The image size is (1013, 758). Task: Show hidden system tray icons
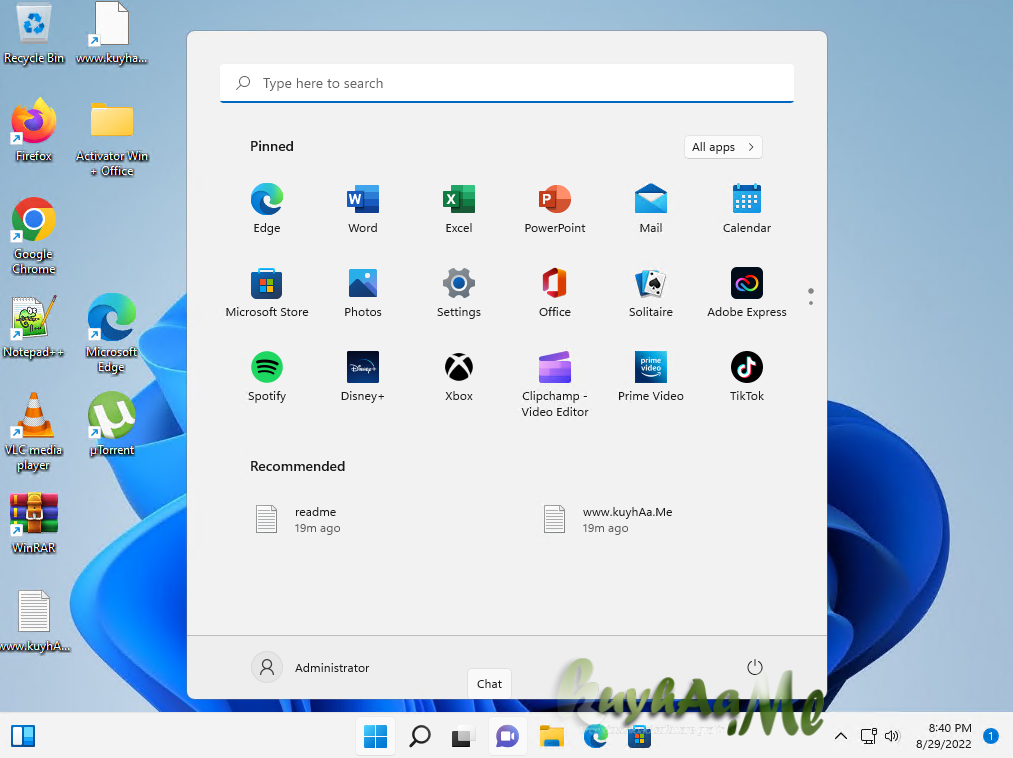coord(841,736)
